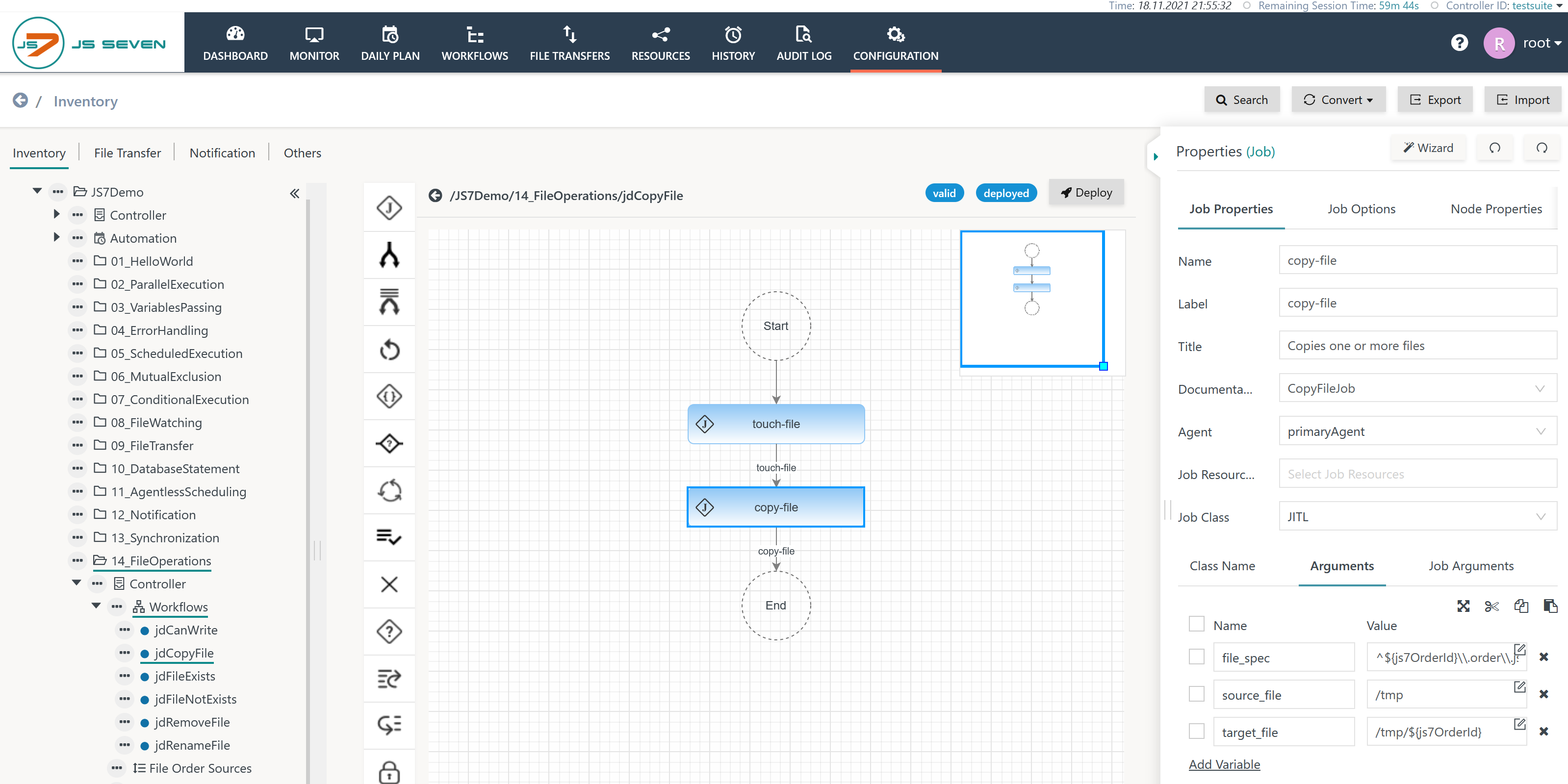Expand the Automation tree node
Viewport: 1568px width, 784px height.
coord(56,237)
